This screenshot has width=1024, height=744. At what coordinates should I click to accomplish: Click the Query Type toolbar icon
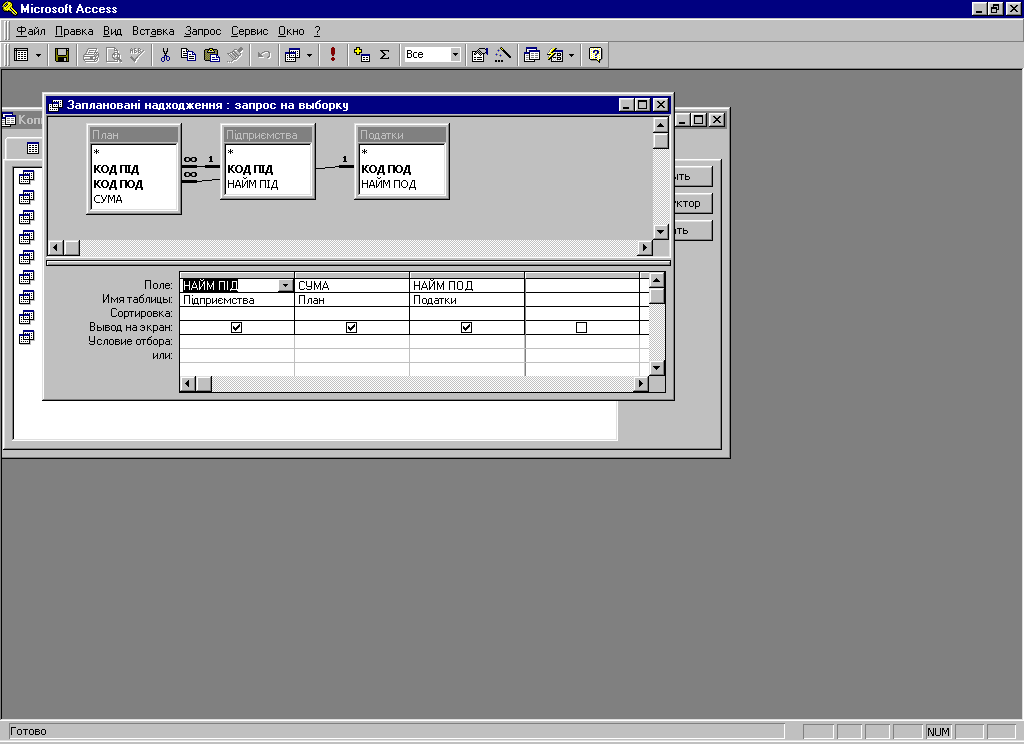coord(293,55)
